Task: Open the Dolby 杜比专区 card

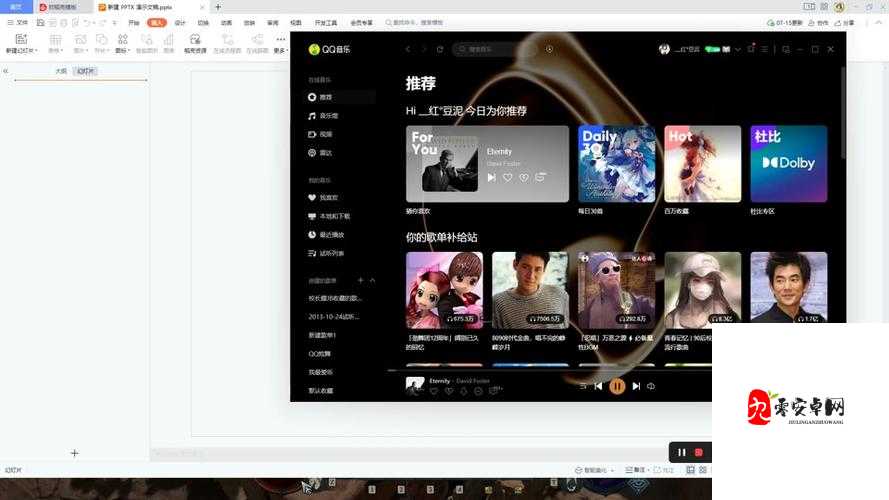Action: [x=788, y=164]
